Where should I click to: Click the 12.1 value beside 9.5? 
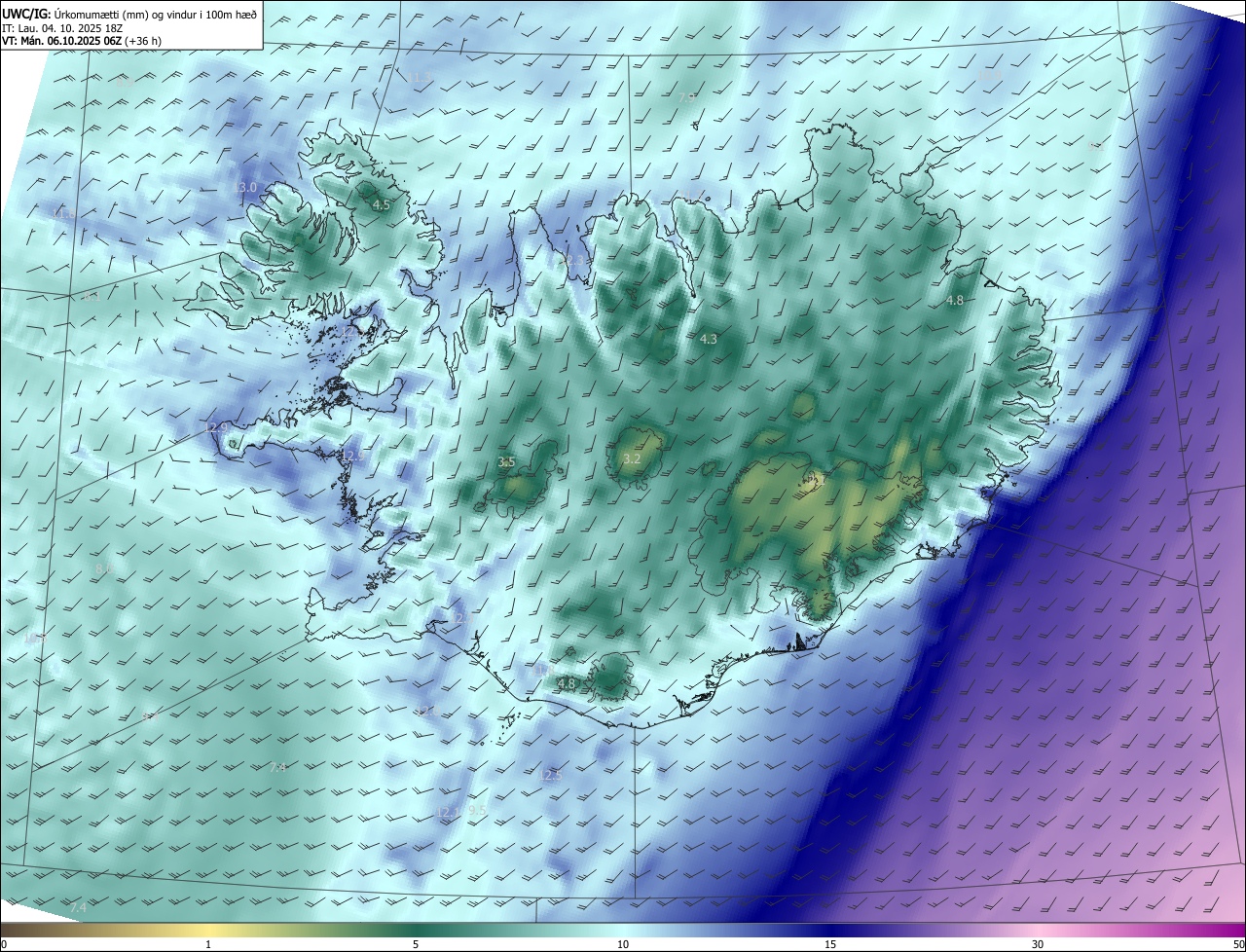(449, 812)
